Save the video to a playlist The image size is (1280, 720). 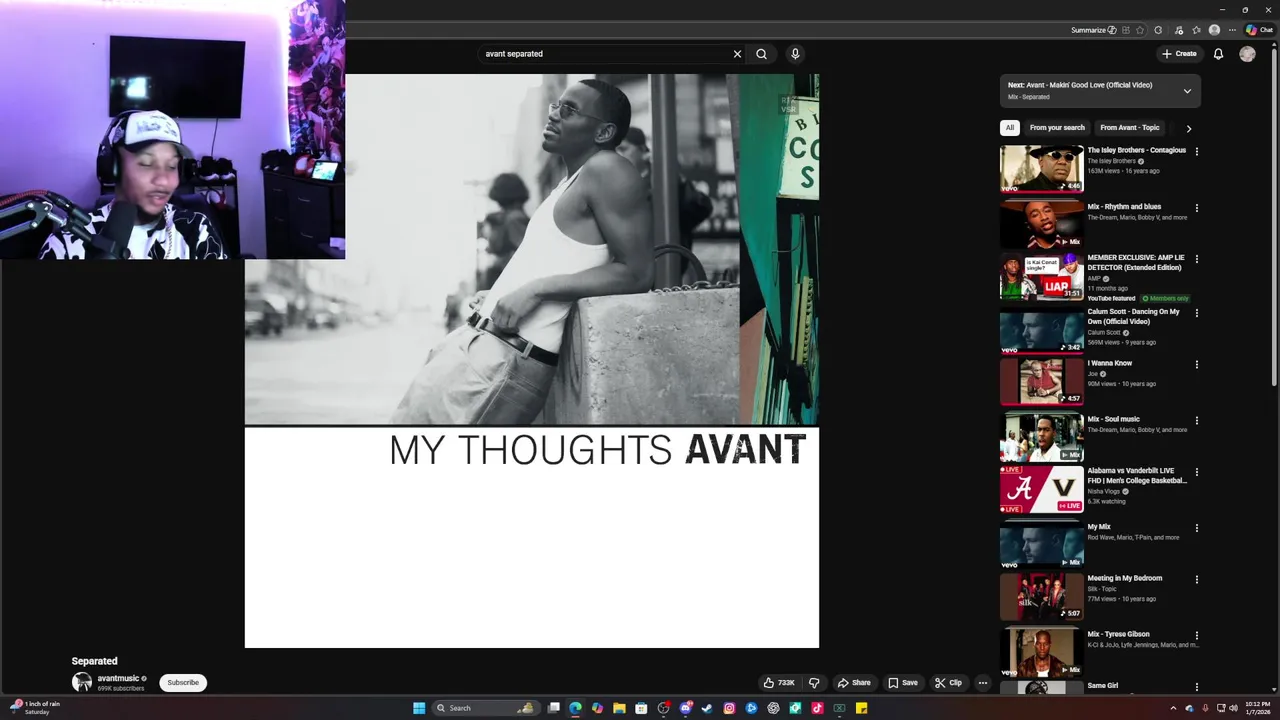click(x=902, y=683)
